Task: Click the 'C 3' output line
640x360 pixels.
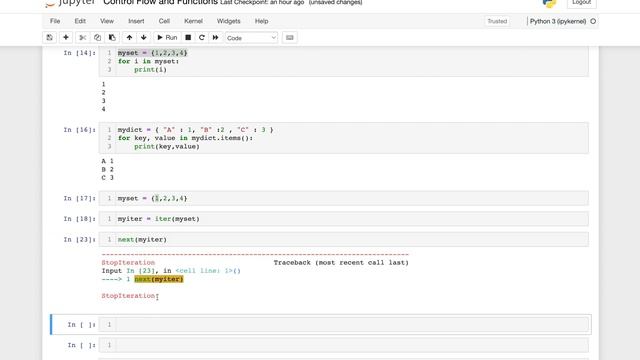Action: [108, 178]
